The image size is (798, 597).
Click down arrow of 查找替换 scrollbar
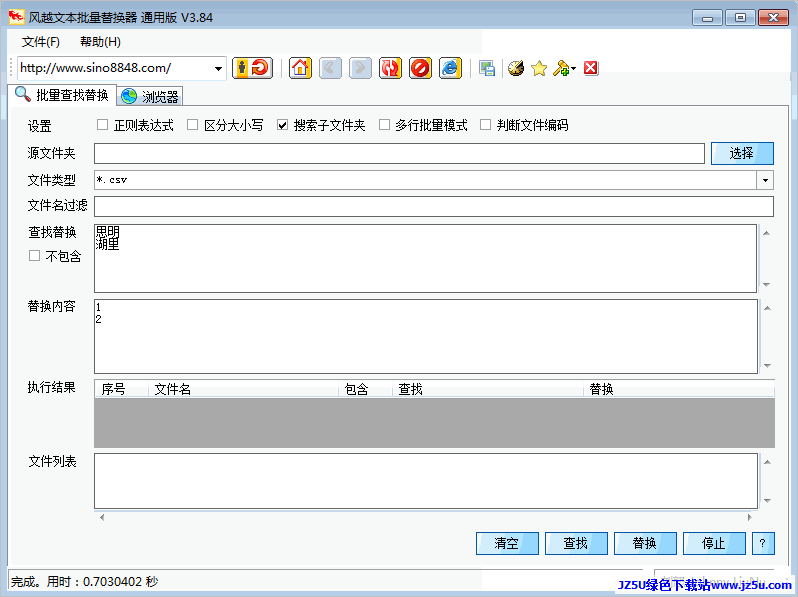click(x=766, y=285)
